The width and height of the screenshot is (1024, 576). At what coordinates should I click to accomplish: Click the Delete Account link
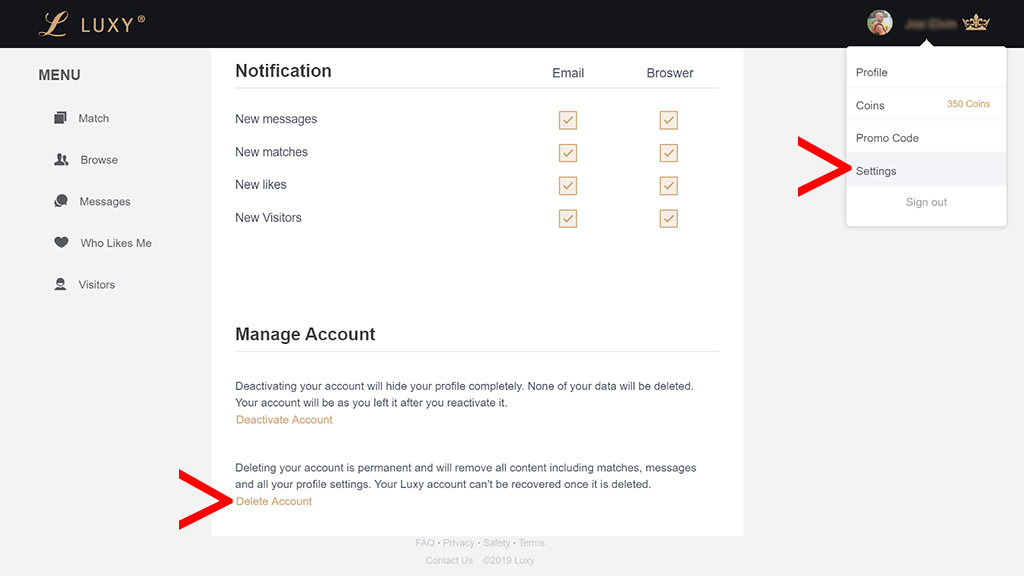click(x=273, y=501)
